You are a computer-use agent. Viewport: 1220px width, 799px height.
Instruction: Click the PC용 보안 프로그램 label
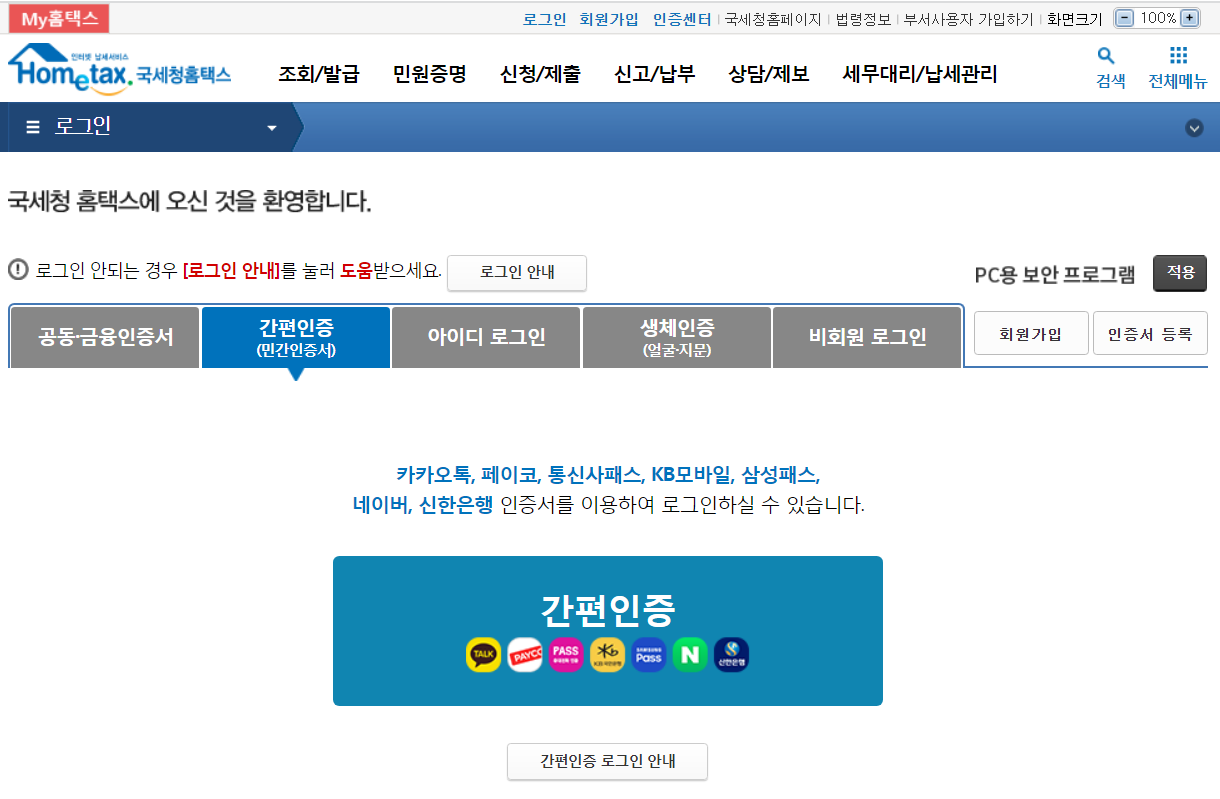tap(1055, 275)
